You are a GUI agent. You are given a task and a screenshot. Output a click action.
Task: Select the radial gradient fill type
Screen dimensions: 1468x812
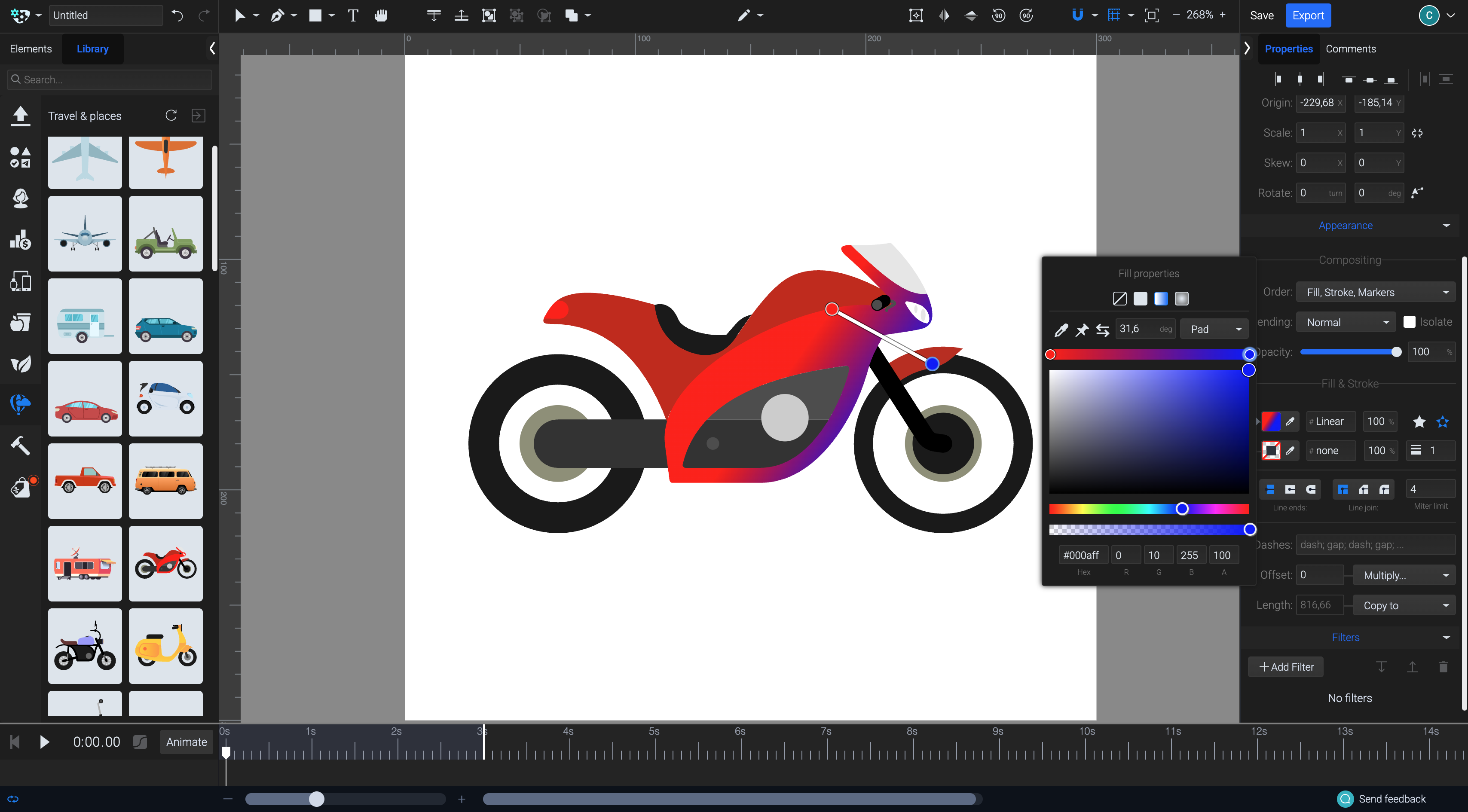(1181, 299)
